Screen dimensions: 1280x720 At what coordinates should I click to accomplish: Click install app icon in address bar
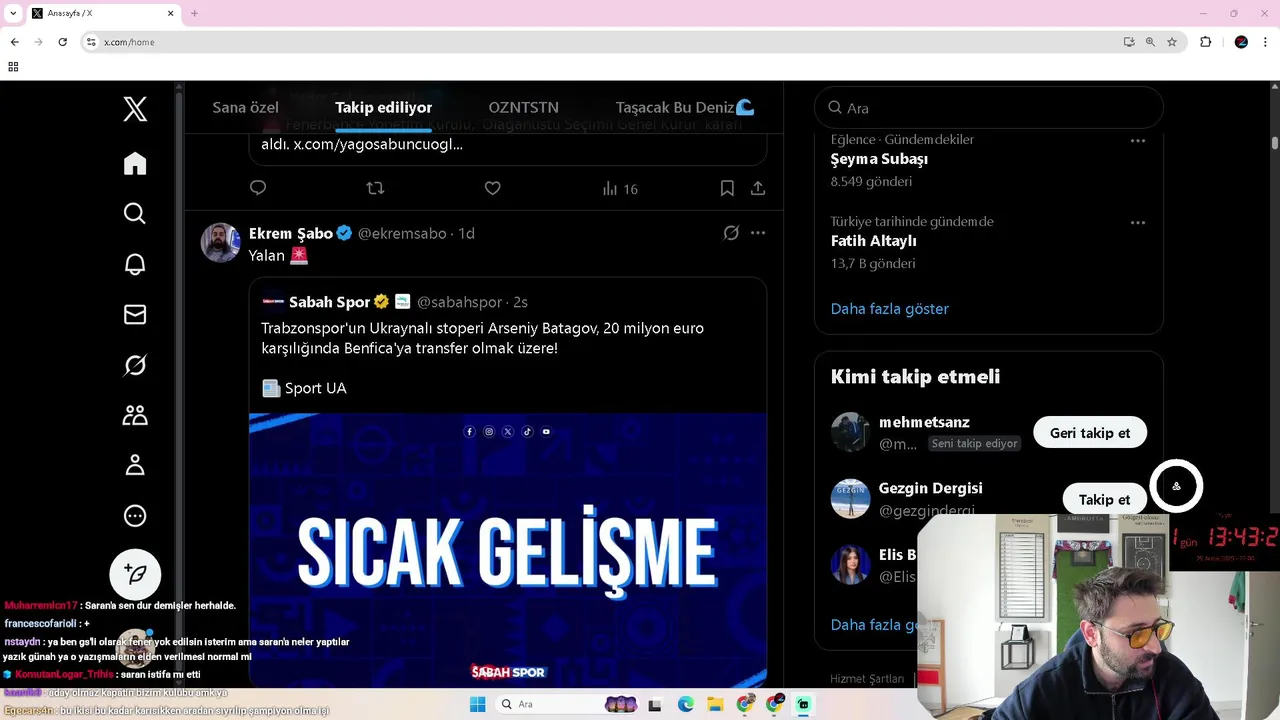pos(1129,42)
